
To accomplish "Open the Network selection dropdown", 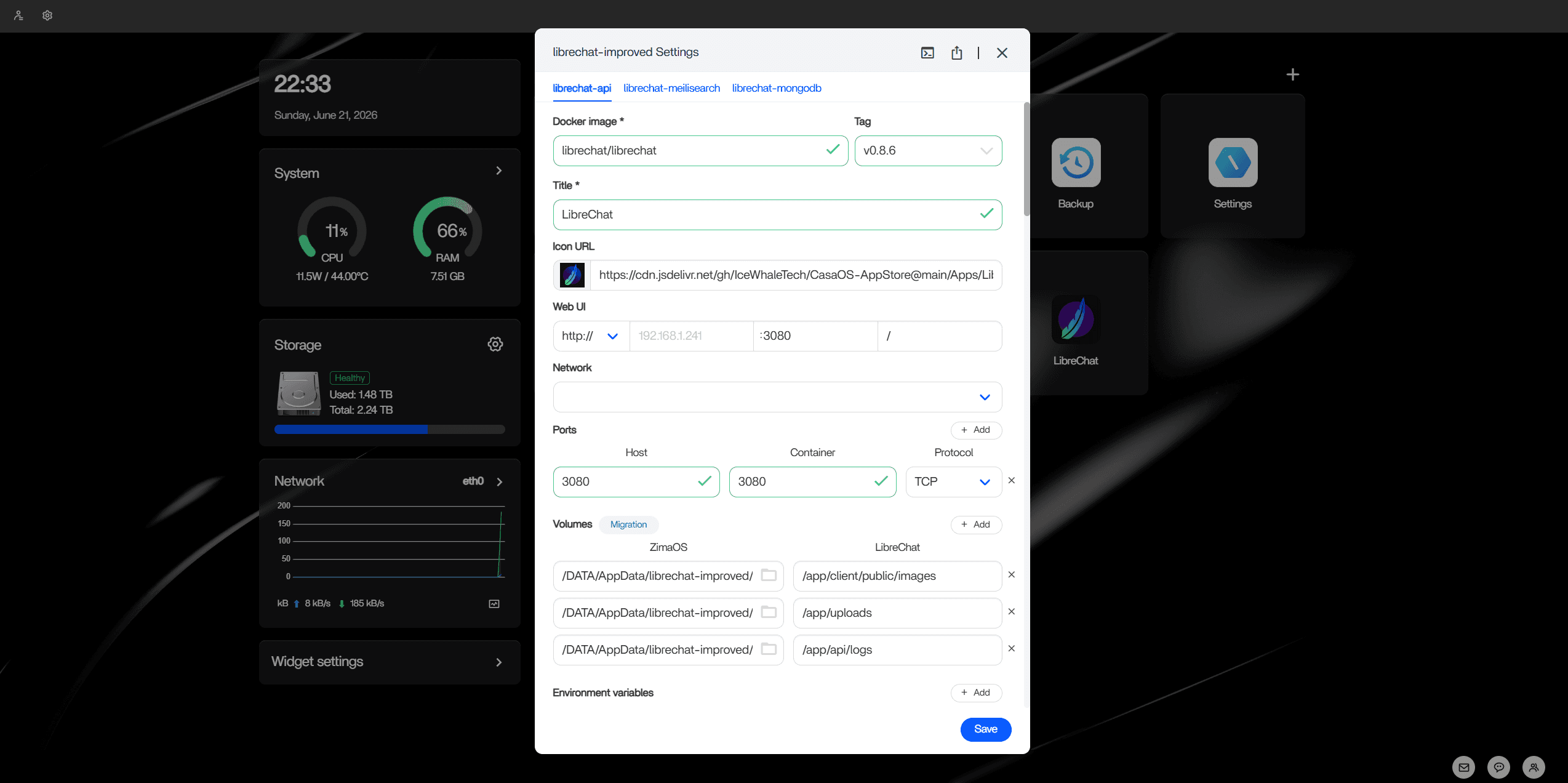I will (777, 397).
